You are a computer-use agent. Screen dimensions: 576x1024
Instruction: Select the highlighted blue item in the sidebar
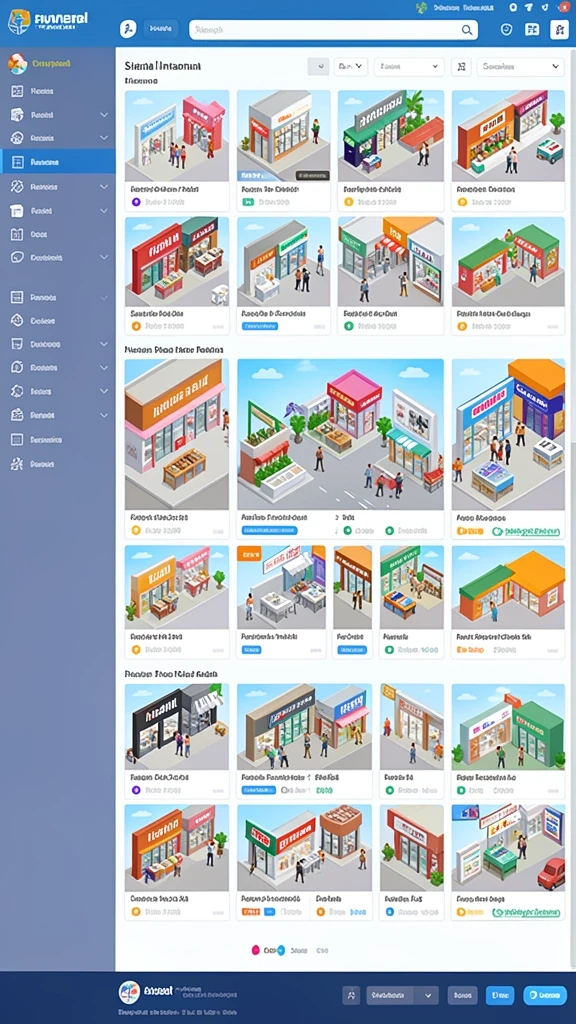(x=57, y=161)
